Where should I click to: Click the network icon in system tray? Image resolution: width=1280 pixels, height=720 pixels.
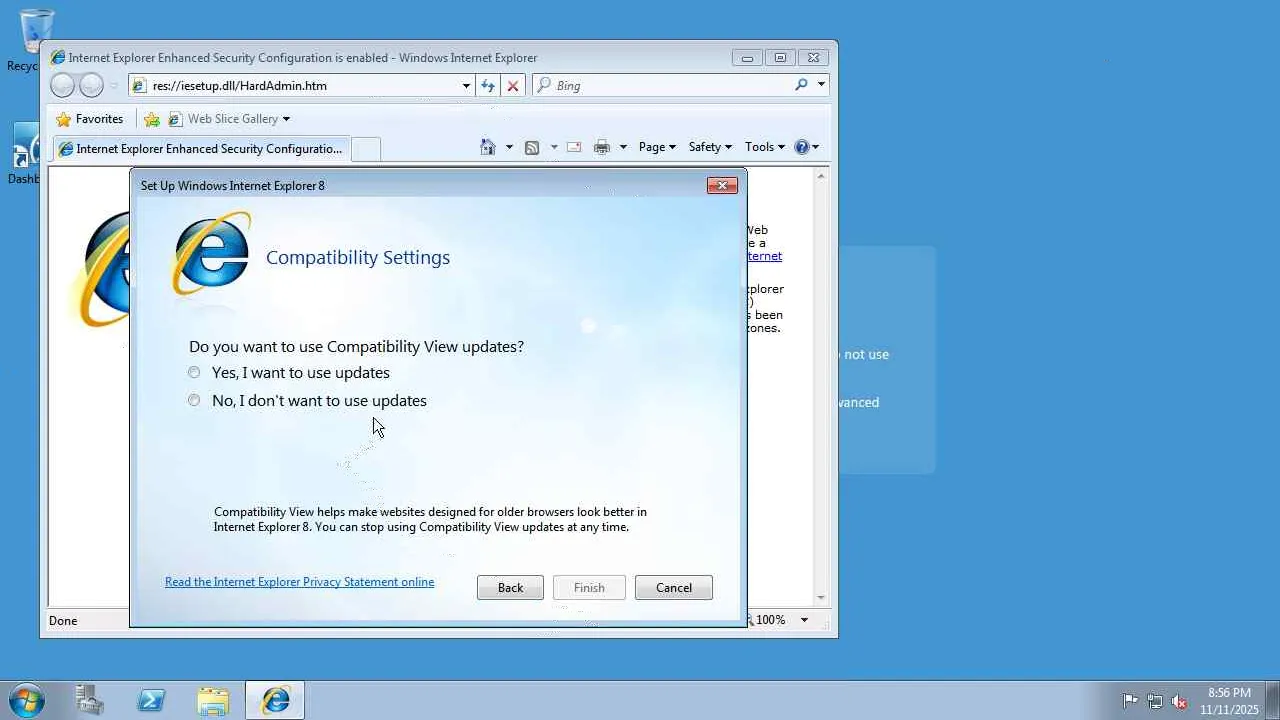point(1155,701)
